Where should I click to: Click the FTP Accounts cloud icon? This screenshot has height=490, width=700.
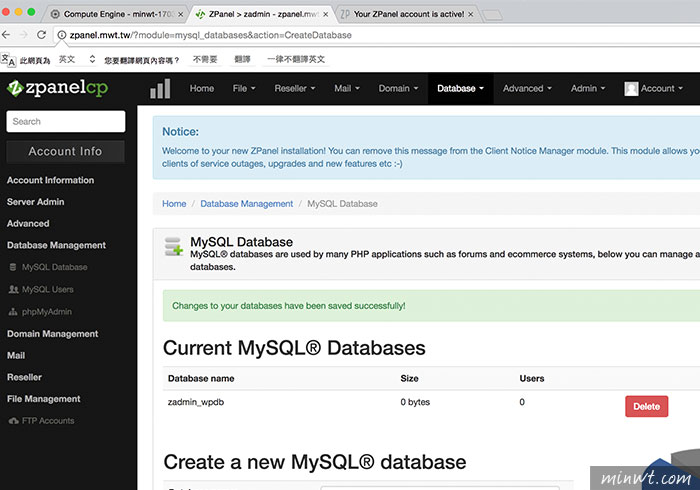pyautogui.click(x=13, y=421)
